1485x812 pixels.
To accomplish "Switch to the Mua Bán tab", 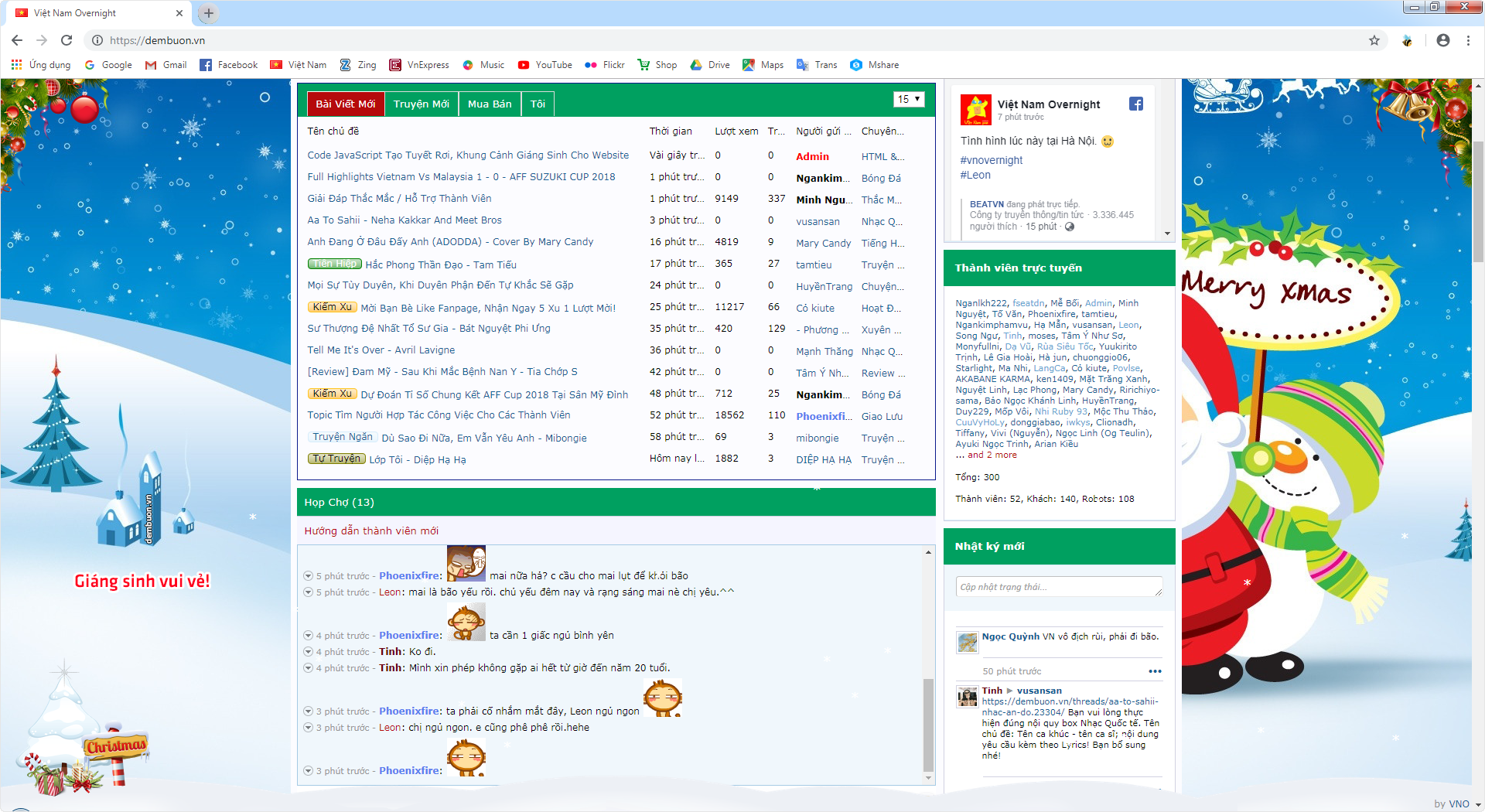I will click(490, 104).
